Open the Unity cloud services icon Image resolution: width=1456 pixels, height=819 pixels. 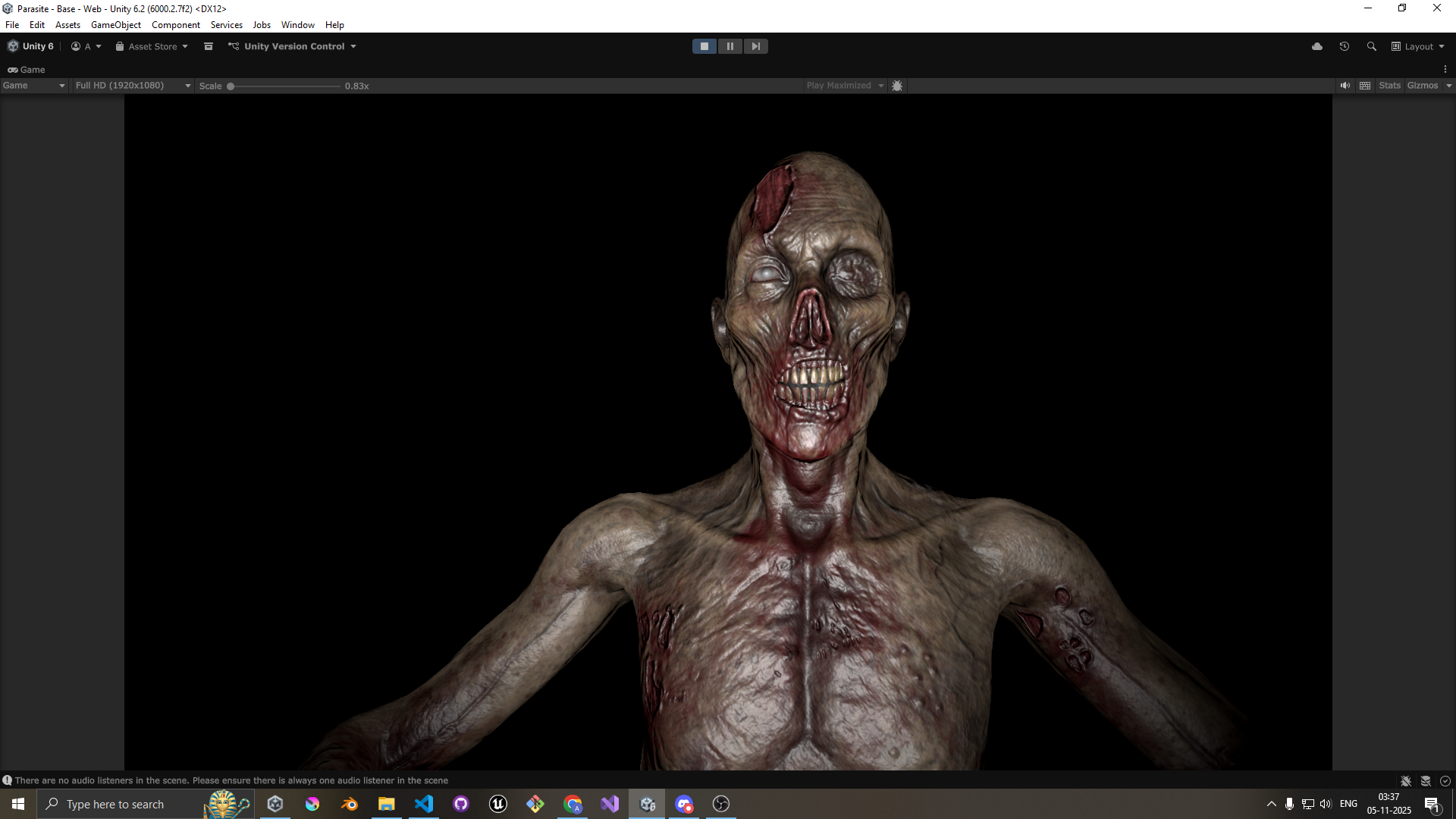[x=1317, y=46]
